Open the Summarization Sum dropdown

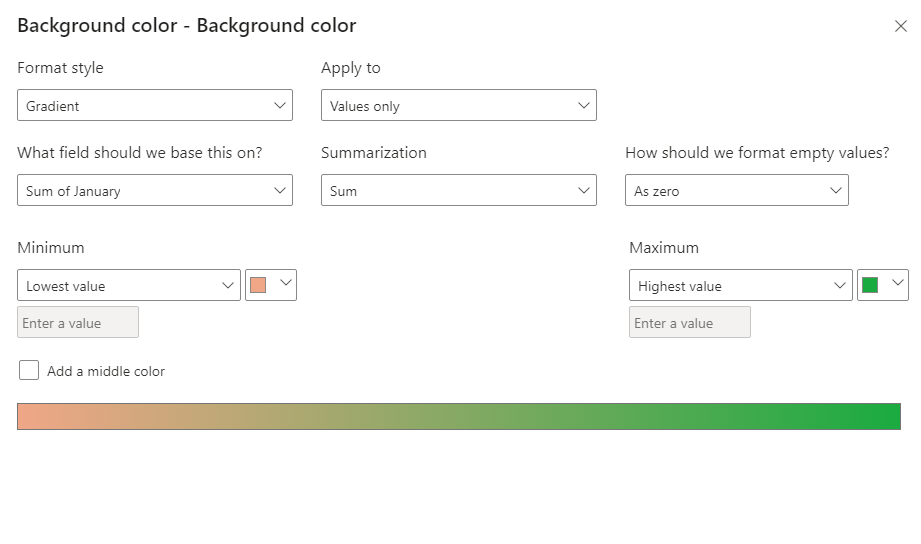(x=459, y=190)
